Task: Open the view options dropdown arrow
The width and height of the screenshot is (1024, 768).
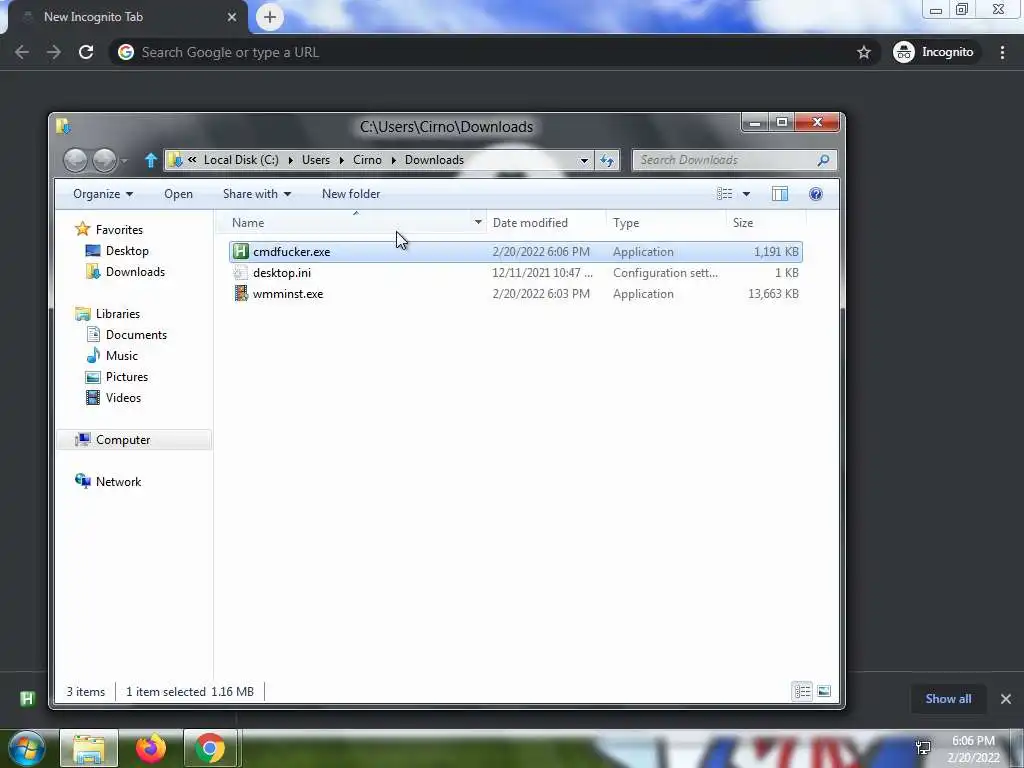Action: coord(746,194)
